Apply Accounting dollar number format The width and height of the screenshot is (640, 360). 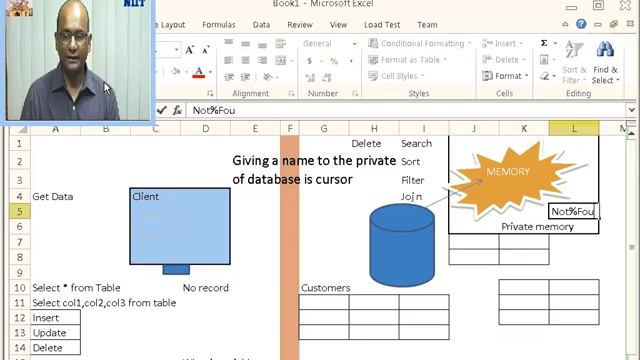[309, 61]
